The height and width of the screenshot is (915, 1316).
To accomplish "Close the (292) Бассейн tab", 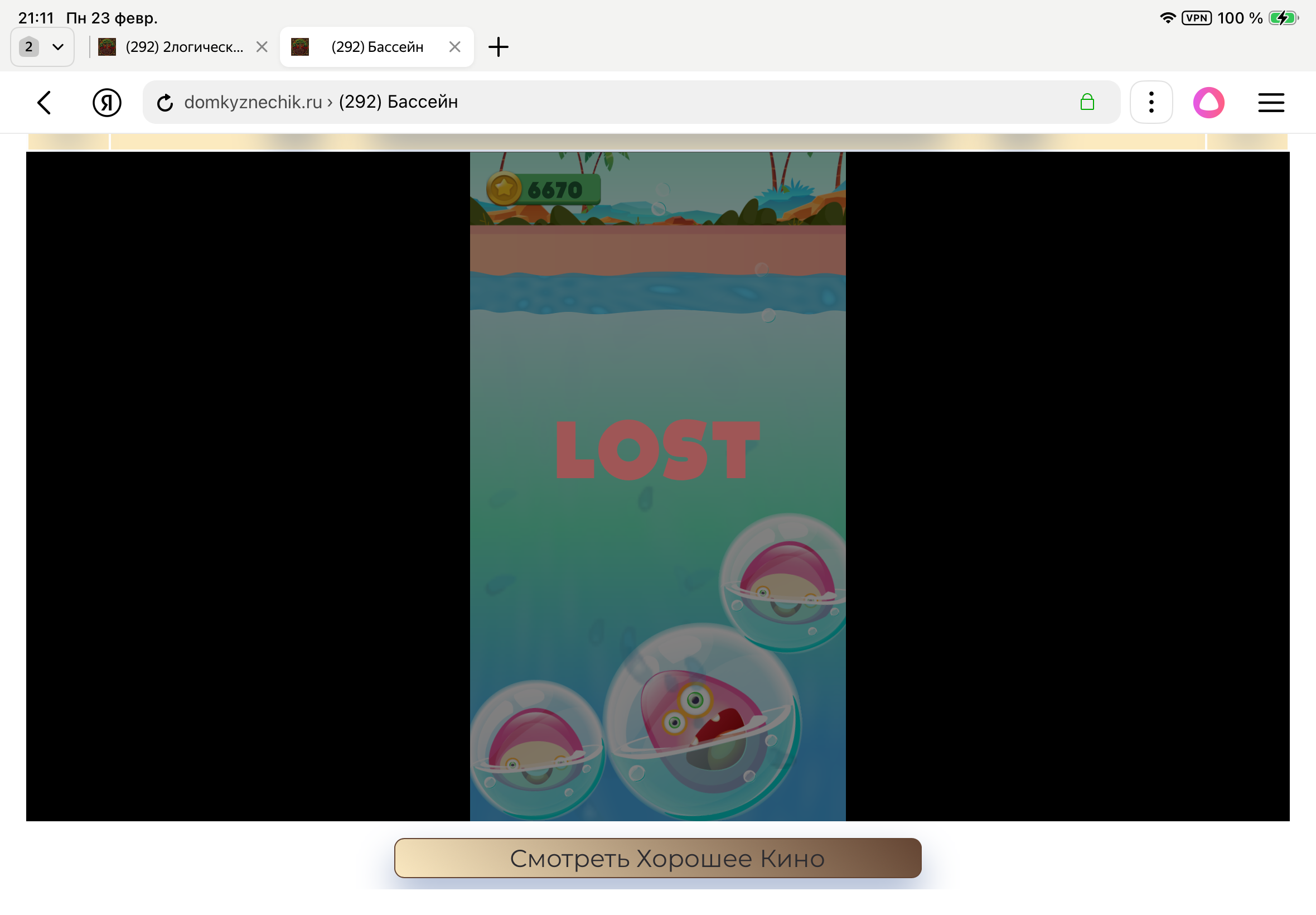I will [x=455, y=47].
